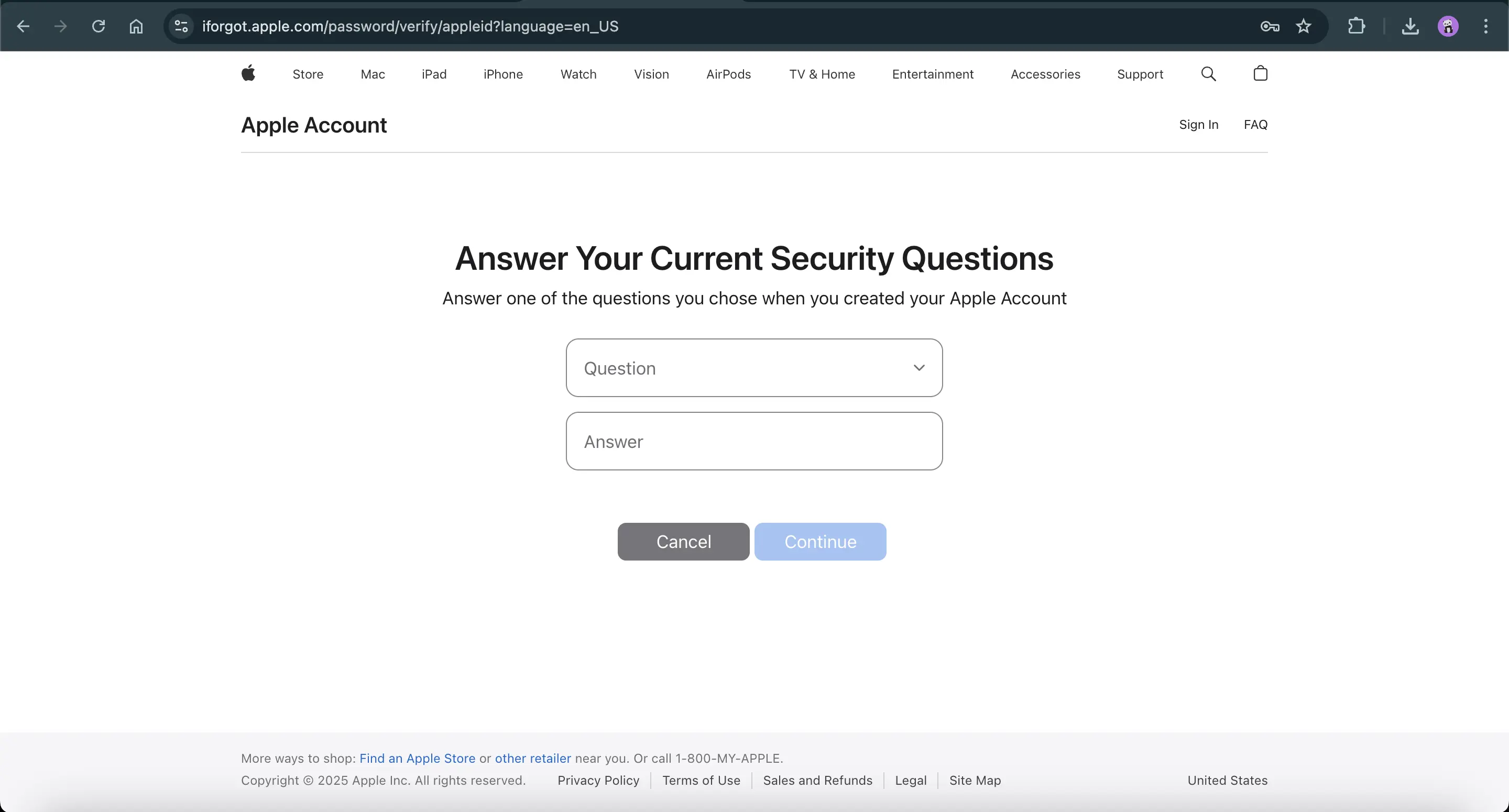Open the extensions puzzle icon
This screenshot has width=1509, height=812.
[1356, 26]
